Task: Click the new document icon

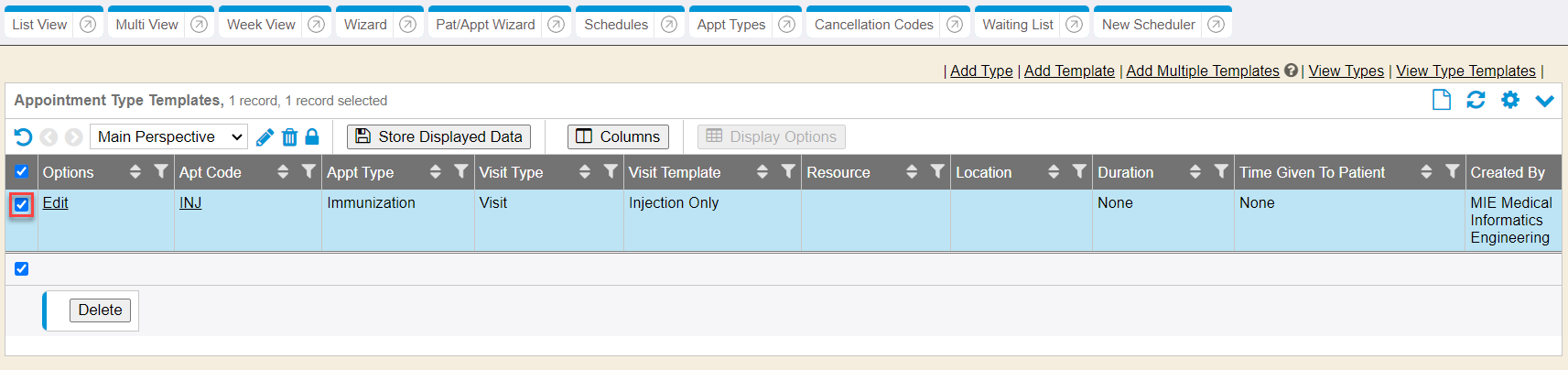Action: [x=1442, y=100]
